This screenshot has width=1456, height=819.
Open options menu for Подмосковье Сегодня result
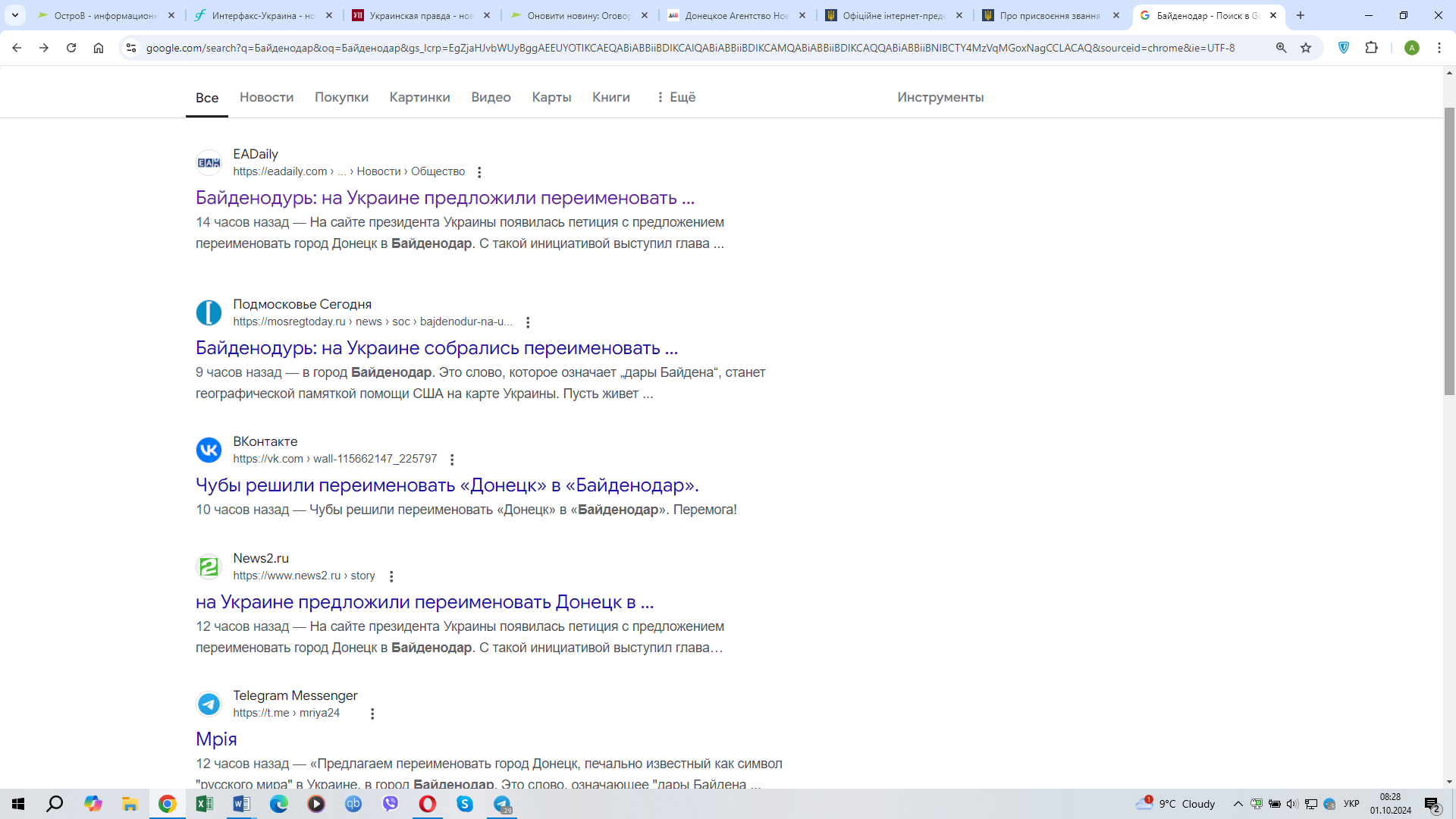tap(528, 322)
